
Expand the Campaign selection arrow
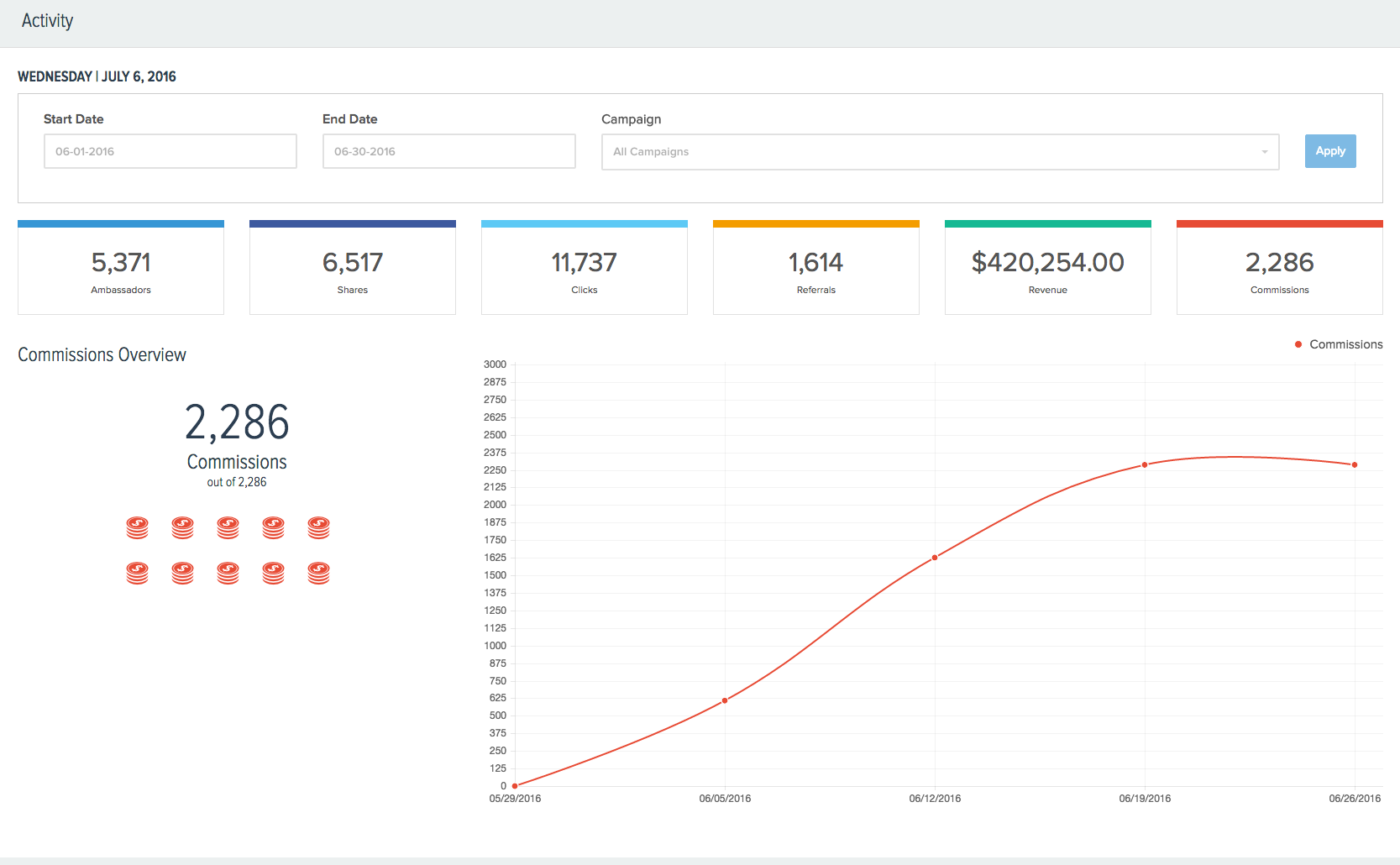[x=1266, y=152]
